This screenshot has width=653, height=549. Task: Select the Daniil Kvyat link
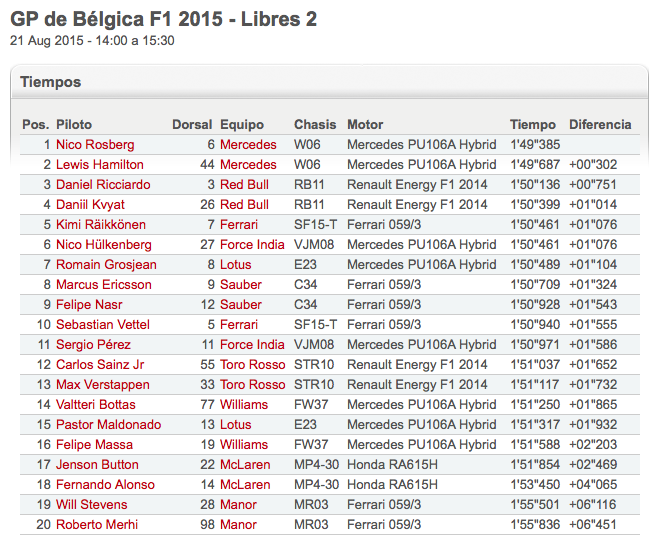click(x=90, y=205)
